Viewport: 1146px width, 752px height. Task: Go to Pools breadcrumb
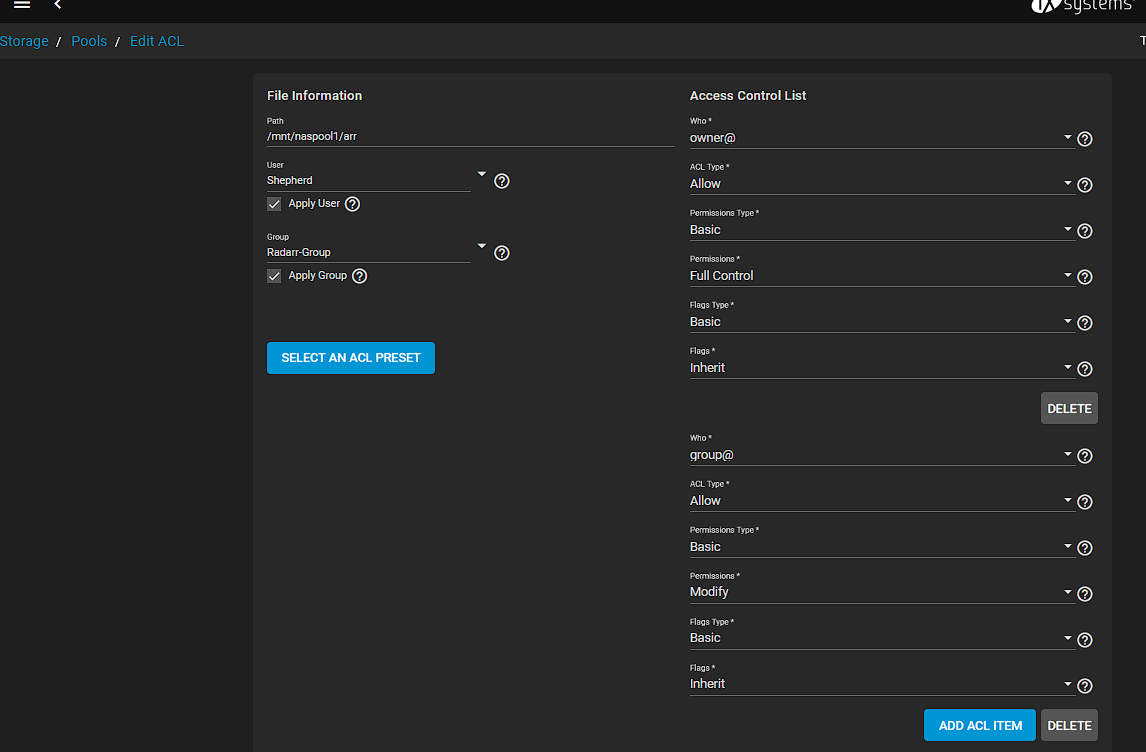click(89, 42)
